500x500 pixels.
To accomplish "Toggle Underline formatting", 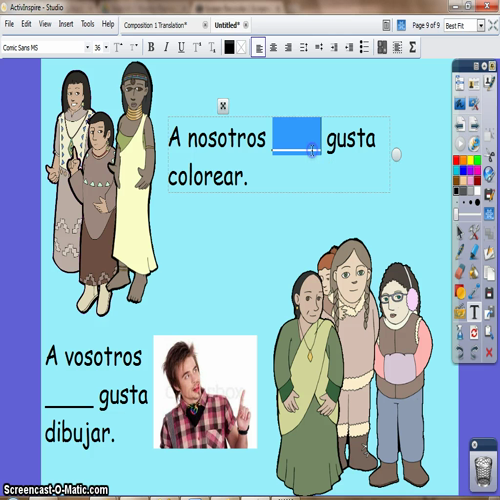I will [181, 47].
